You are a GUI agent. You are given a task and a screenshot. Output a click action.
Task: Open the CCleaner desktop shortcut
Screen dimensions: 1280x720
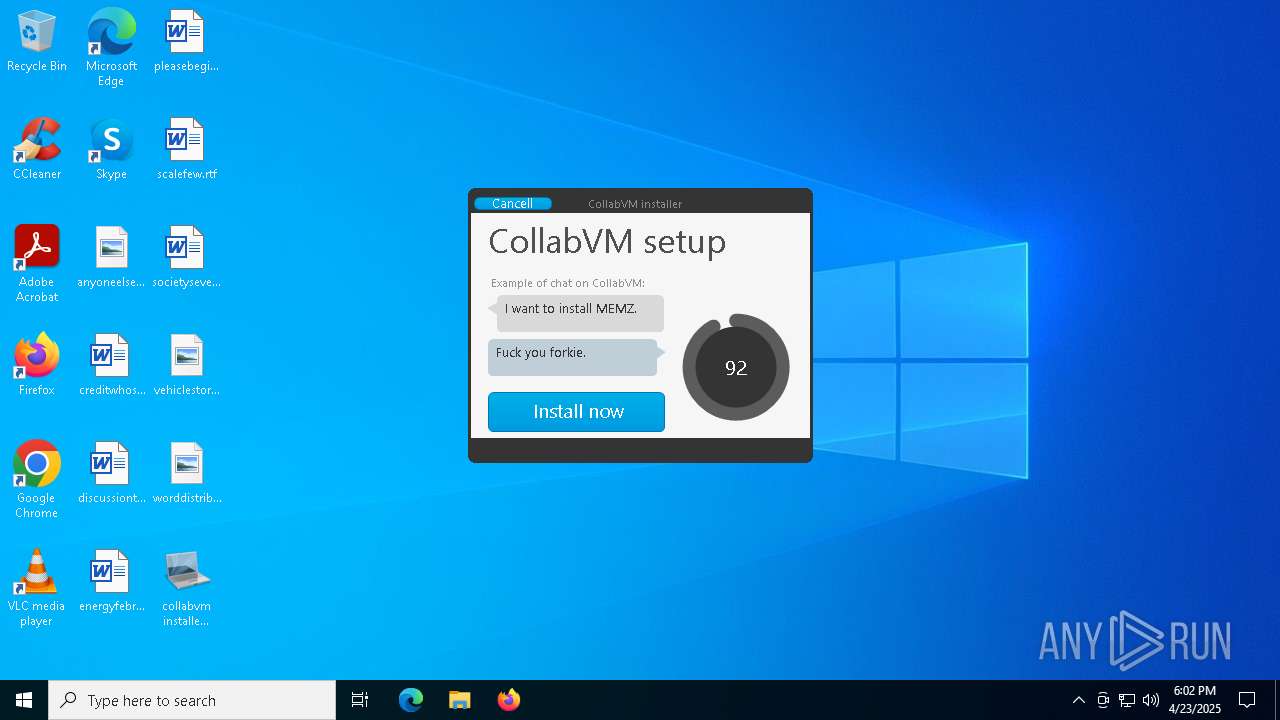click(x=37, y=150)
